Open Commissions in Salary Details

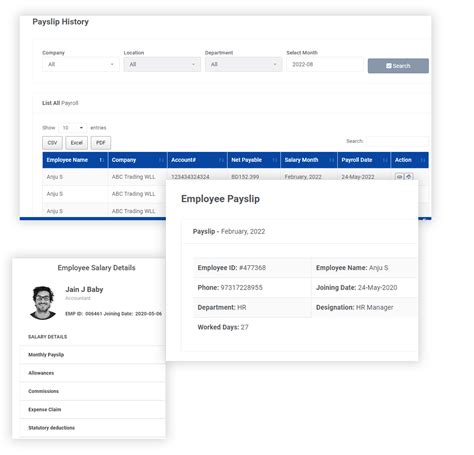92,391
